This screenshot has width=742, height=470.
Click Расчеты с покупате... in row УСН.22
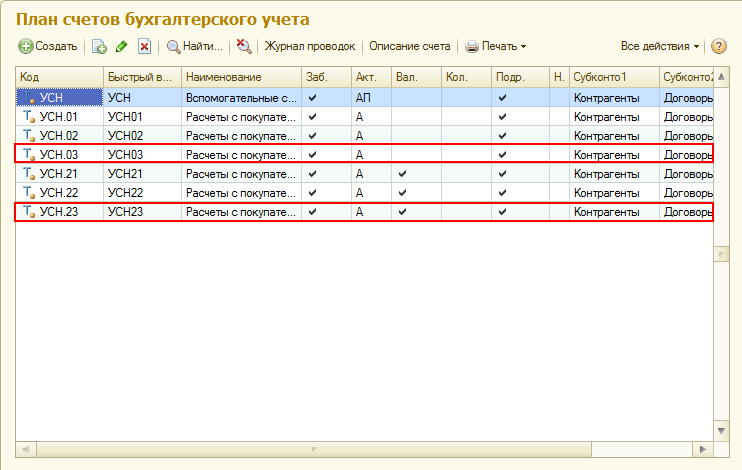(240, 193)
